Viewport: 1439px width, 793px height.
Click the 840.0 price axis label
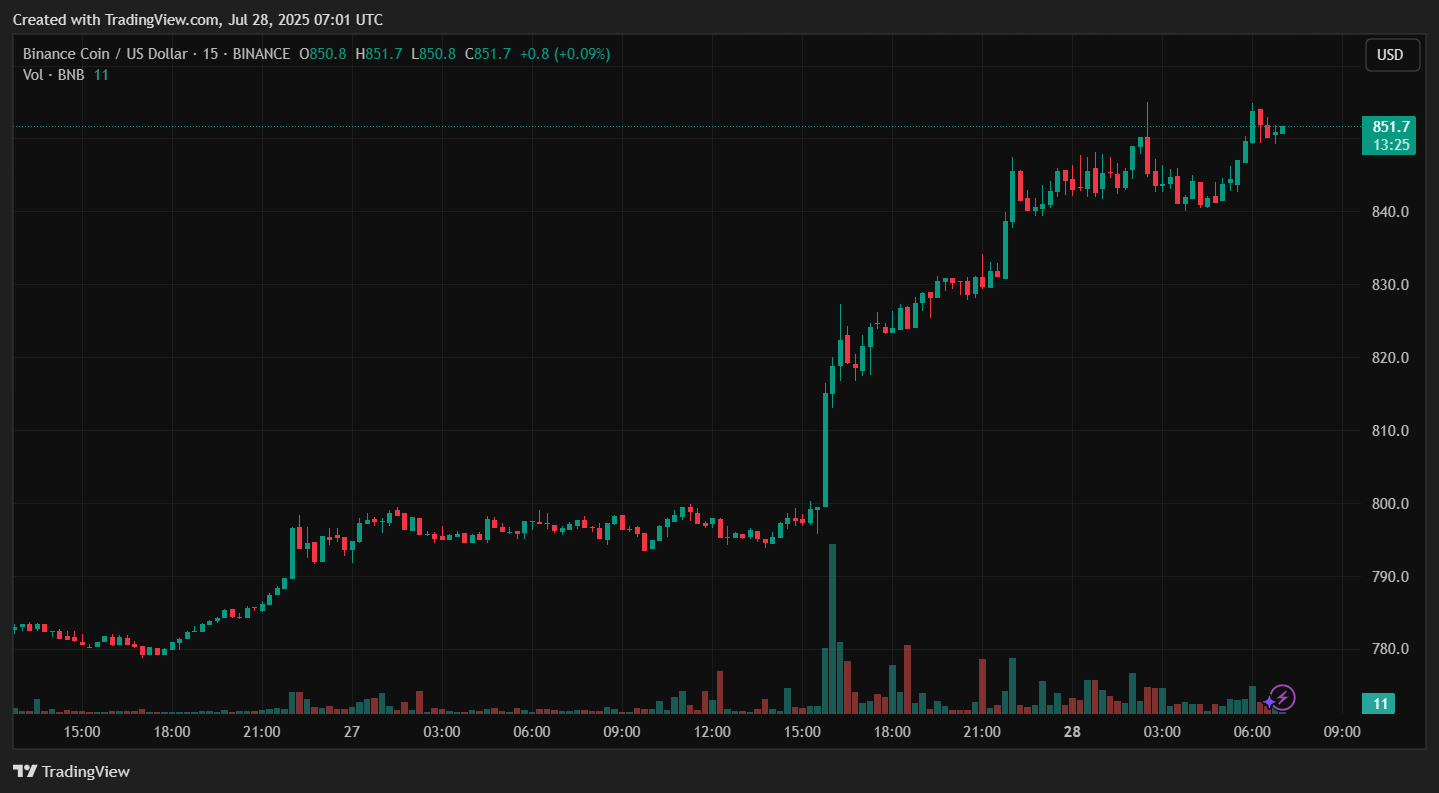coord(1391,212)
